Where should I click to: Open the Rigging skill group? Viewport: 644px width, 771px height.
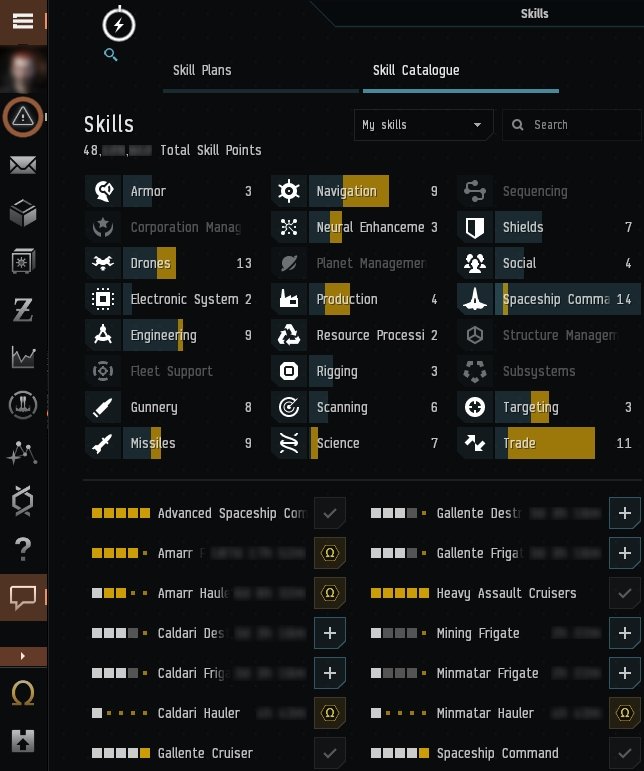(x=355, y=371)
